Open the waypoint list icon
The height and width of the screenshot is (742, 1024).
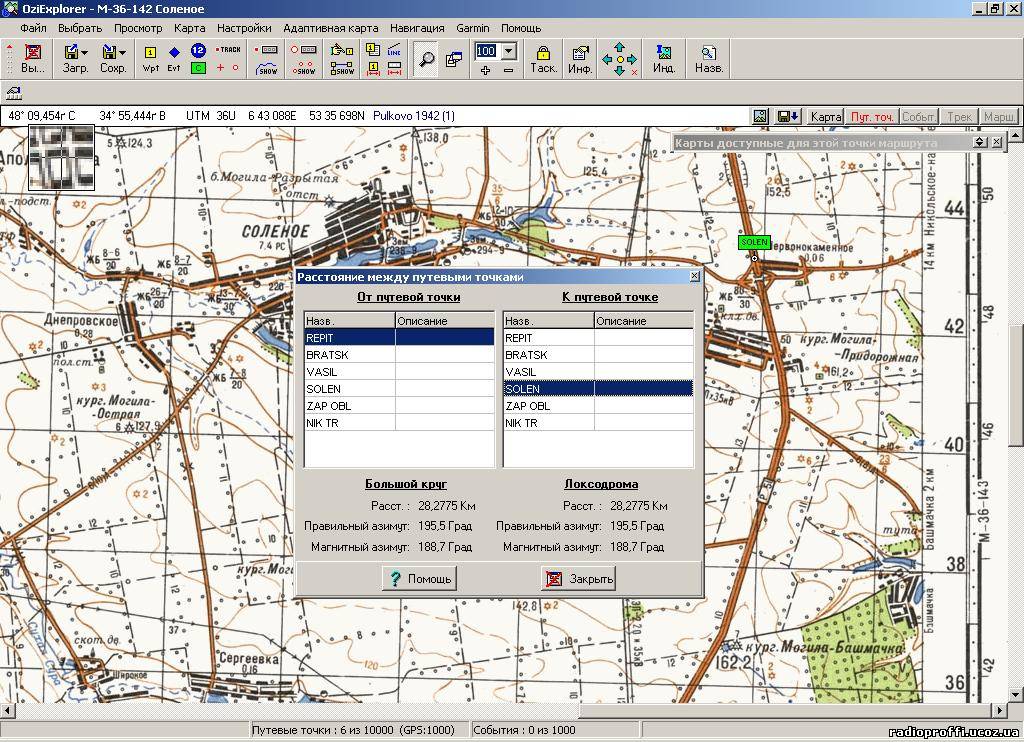[373, 50]
